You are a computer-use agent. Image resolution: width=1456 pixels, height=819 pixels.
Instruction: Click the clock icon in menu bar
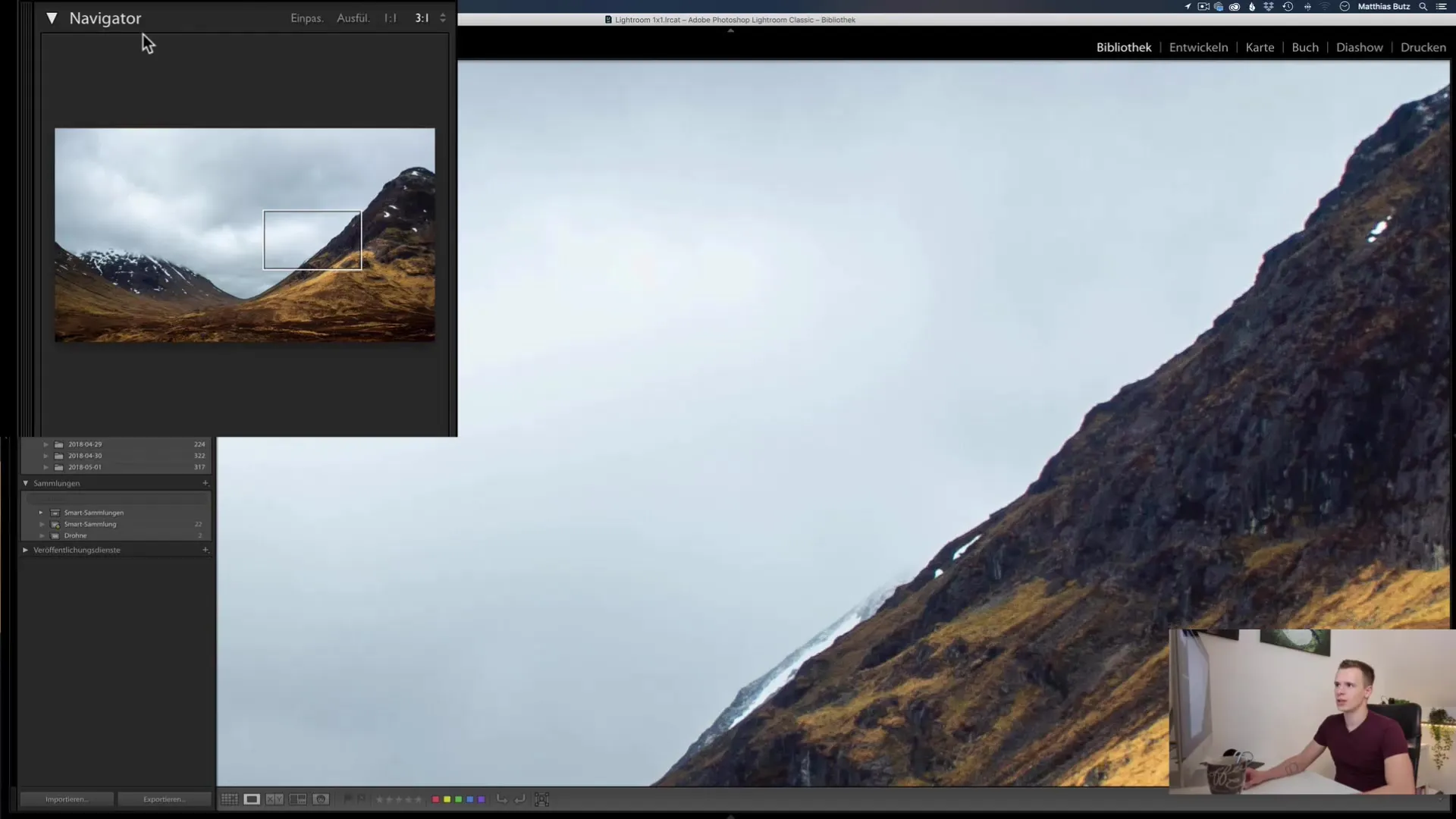click(1345, 6)
